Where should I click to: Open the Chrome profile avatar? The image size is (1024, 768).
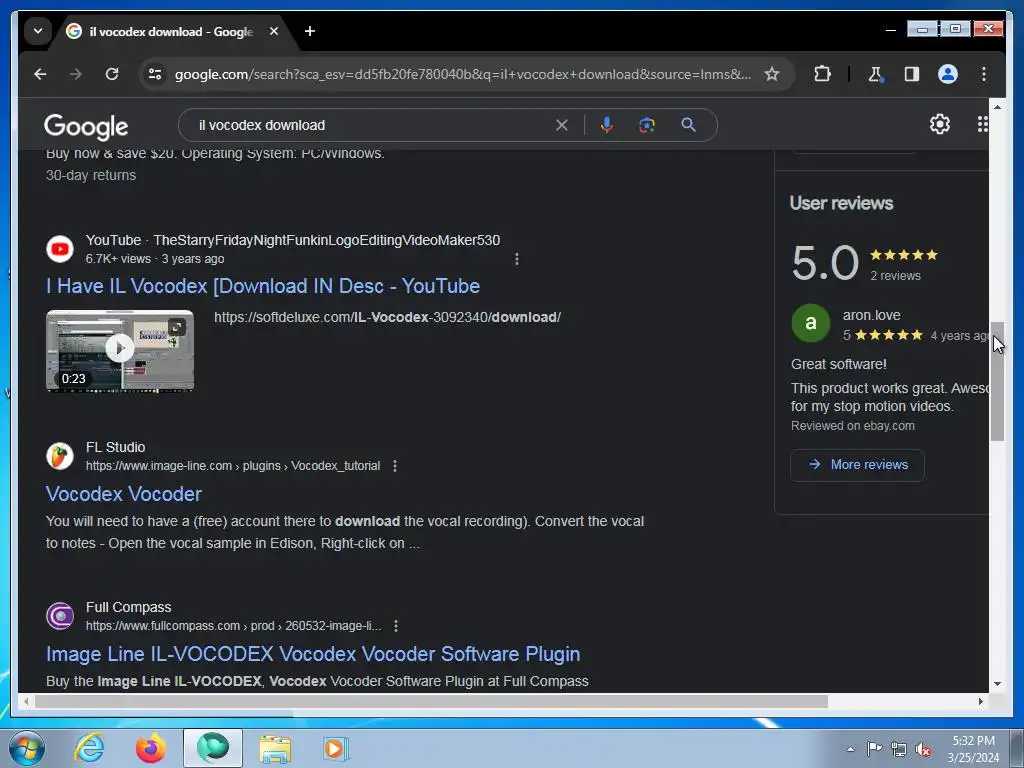tap(948, 74)
